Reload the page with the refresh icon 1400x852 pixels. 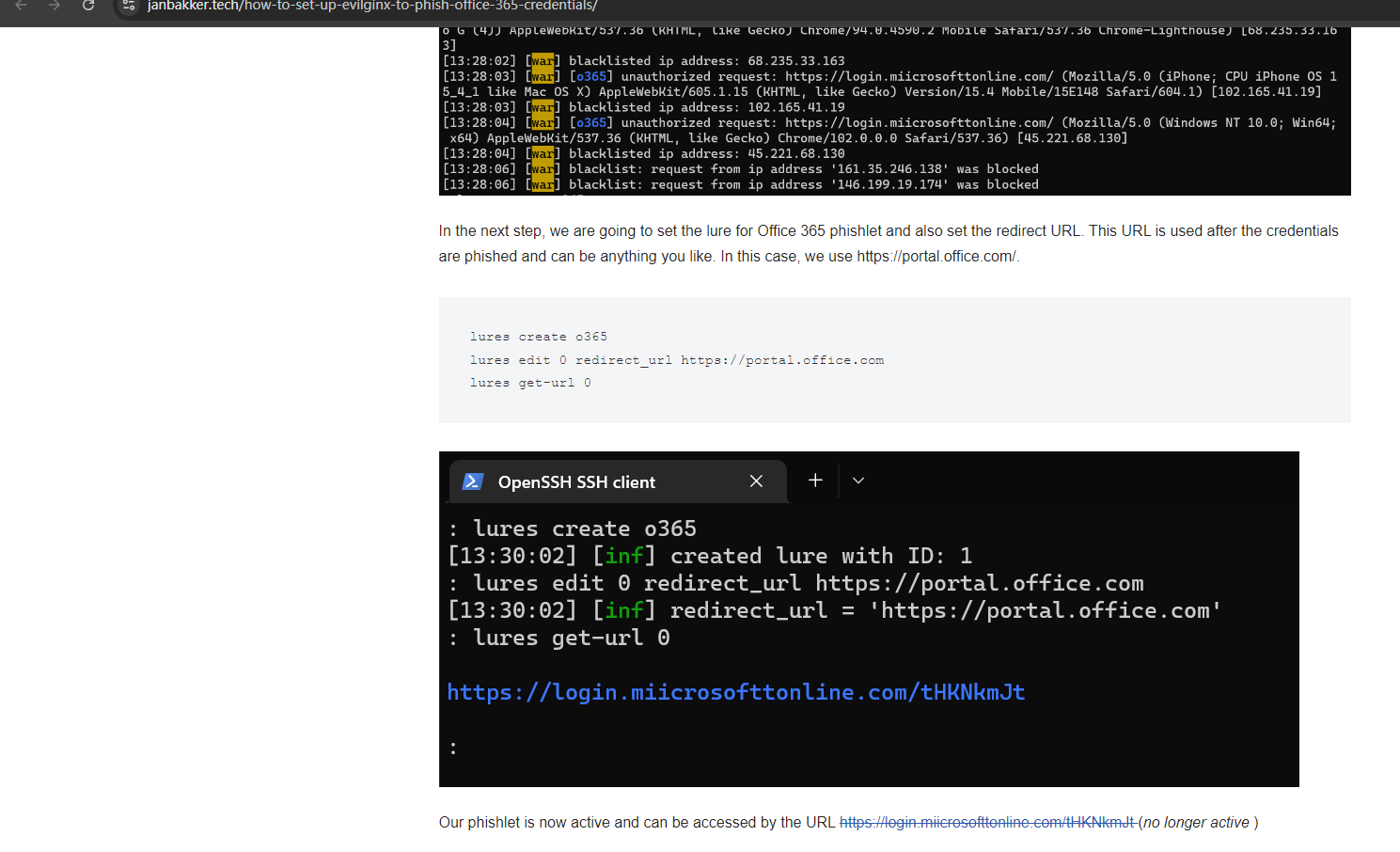coord(88,6)
